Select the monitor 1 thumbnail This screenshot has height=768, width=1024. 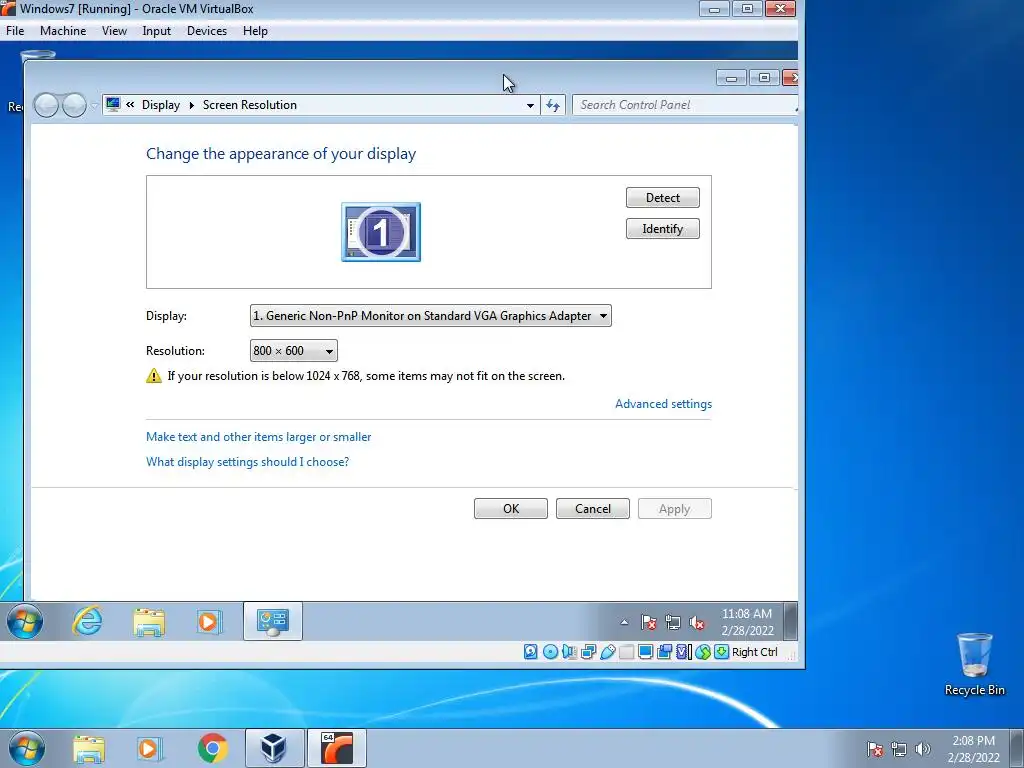(x=381, y=232)
